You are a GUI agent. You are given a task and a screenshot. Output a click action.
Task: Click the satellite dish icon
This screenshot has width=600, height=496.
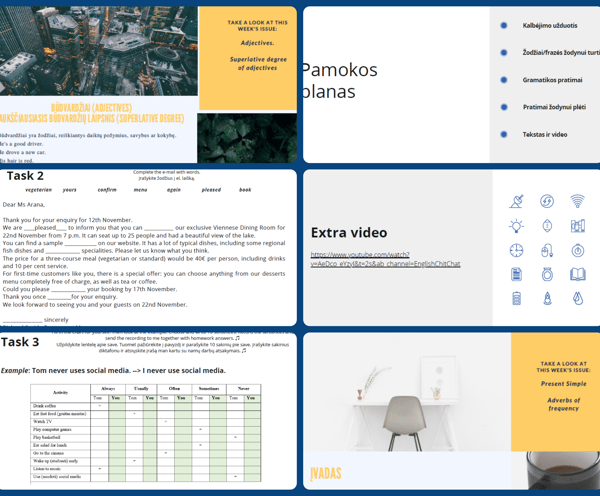(516, 201)
